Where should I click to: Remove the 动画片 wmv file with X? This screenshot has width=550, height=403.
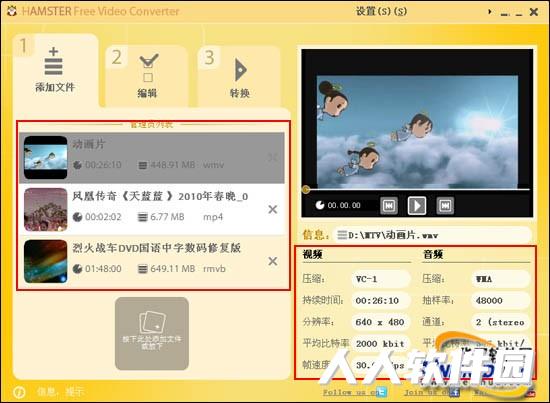[x=273, y=157]
